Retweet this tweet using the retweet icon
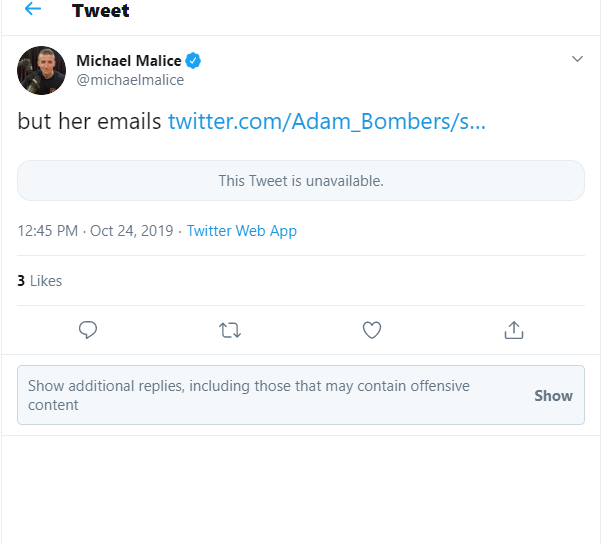607x544 pixels. (x=230, y=330)
